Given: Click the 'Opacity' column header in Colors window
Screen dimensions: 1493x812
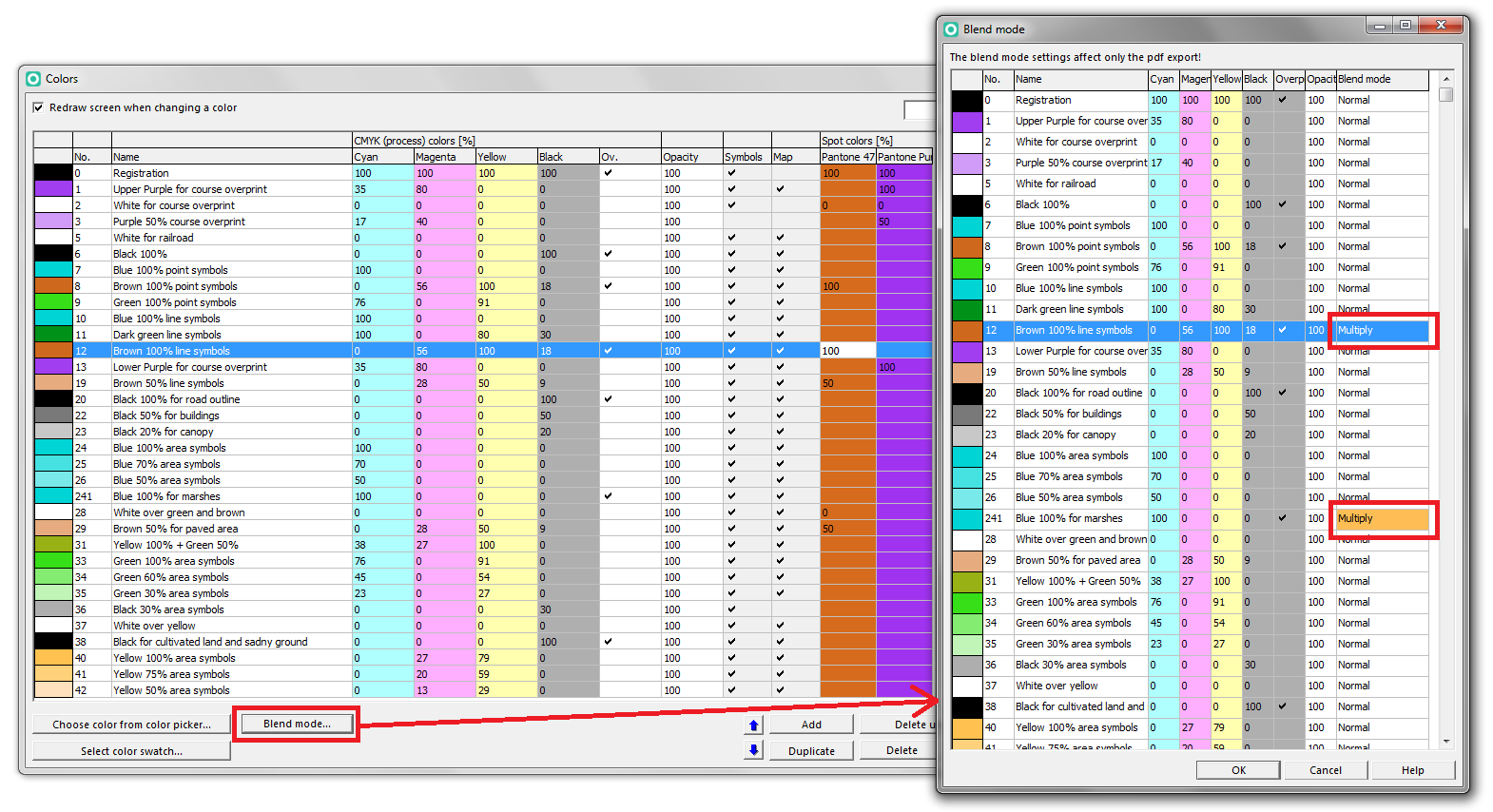Looking at the screenshot, I should [x=692, y=157].
